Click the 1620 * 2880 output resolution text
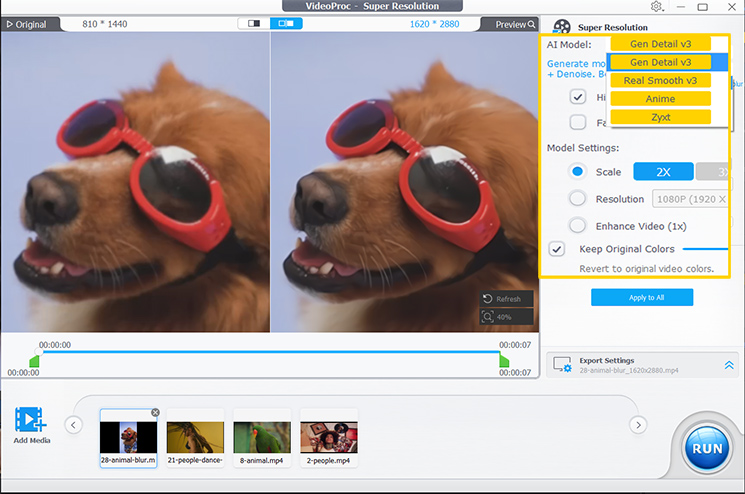 pos(434,24)
